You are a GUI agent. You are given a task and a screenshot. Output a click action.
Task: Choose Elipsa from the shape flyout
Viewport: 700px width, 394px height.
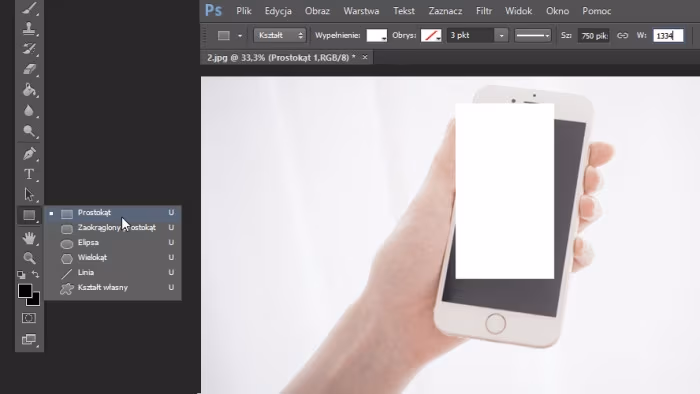pyautogui.click(x=112, y=243)
